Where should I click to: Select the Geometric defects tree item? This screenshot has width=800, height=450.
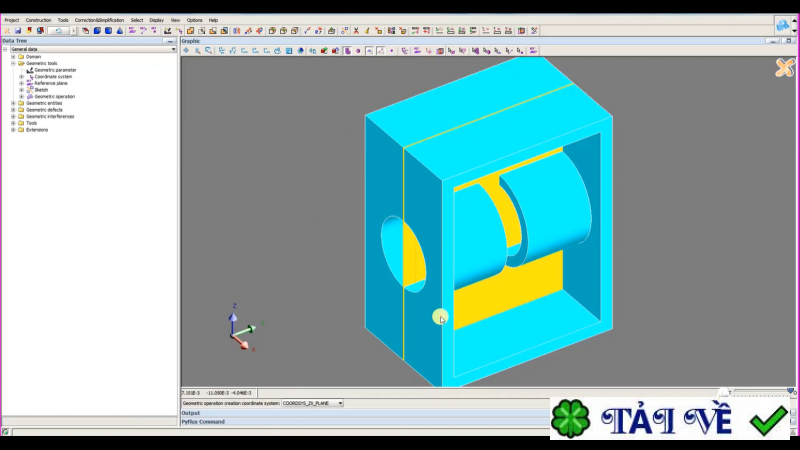(44, 110)
